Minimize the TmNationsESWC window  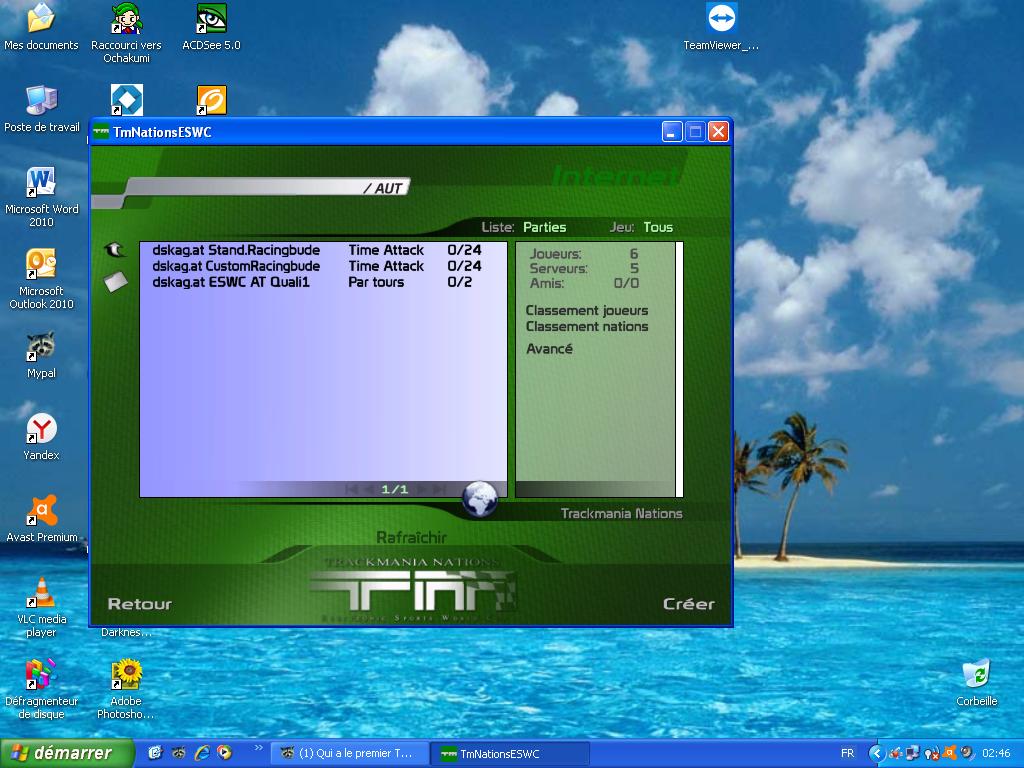tap(671, 132)
